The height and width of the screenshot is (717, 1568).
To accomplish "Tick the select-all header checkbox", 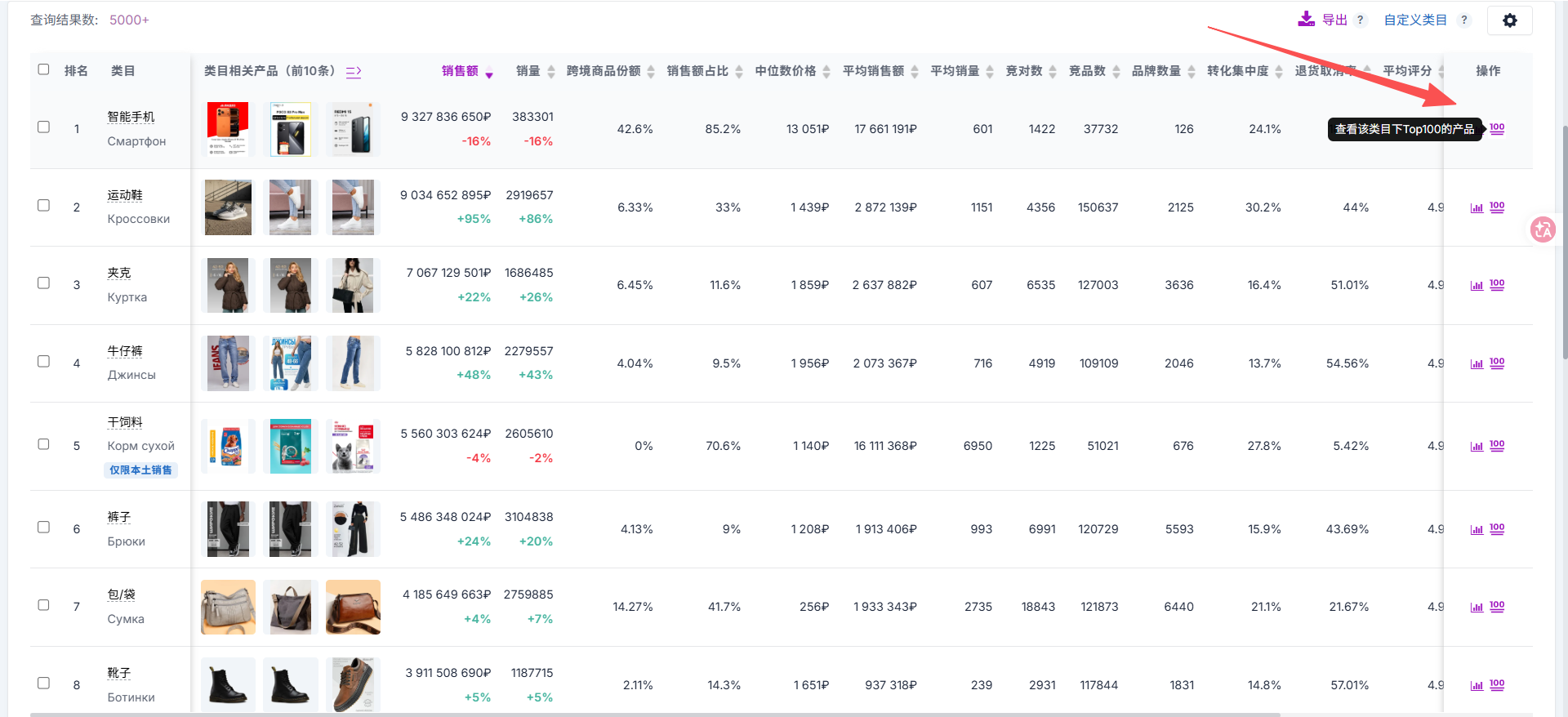I will [x=44, y=69].
